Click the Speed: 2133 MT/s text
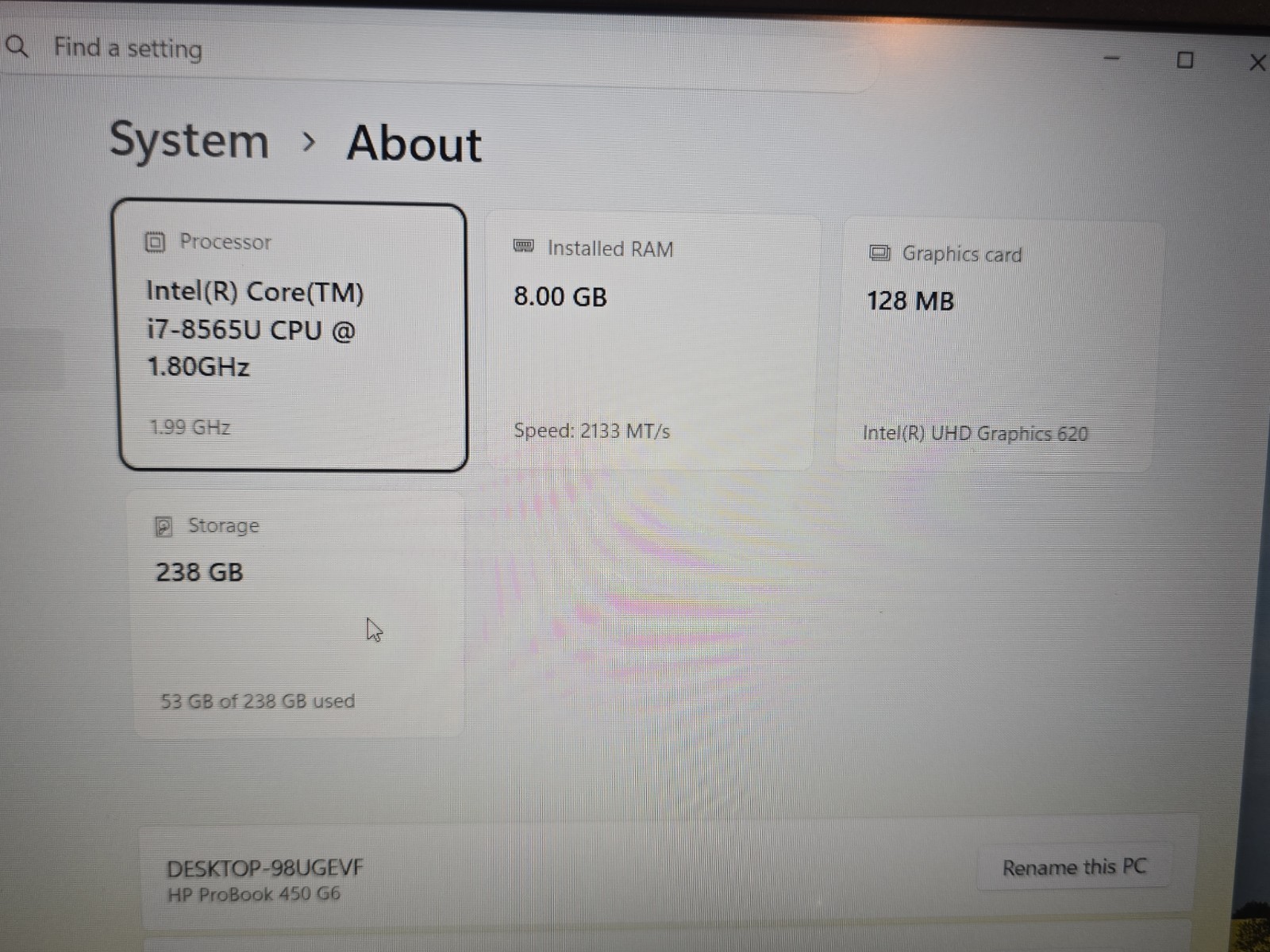The image size is (1270, 952). [x=591, y=431]
